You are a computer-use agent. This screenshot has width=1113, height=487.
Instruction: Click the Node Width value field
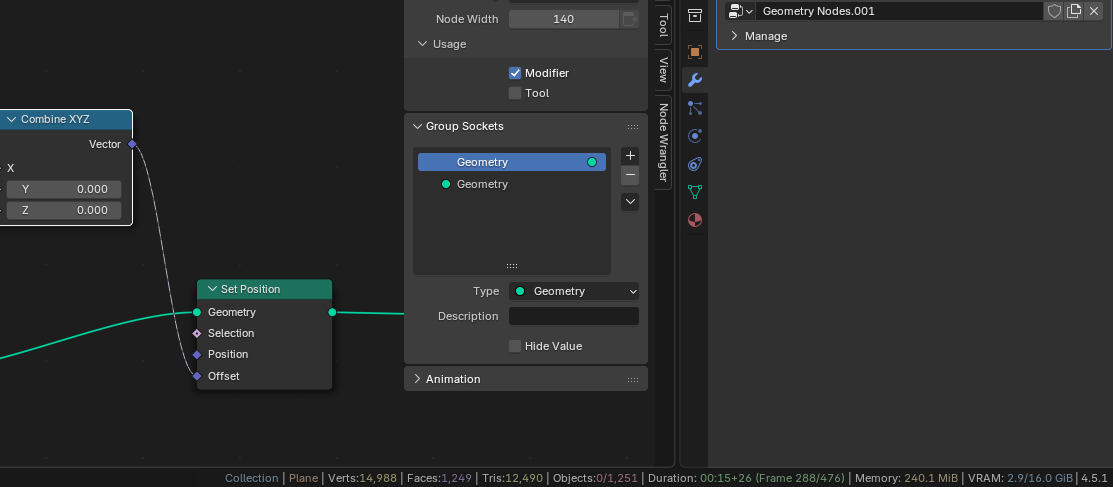pos(564,19)
